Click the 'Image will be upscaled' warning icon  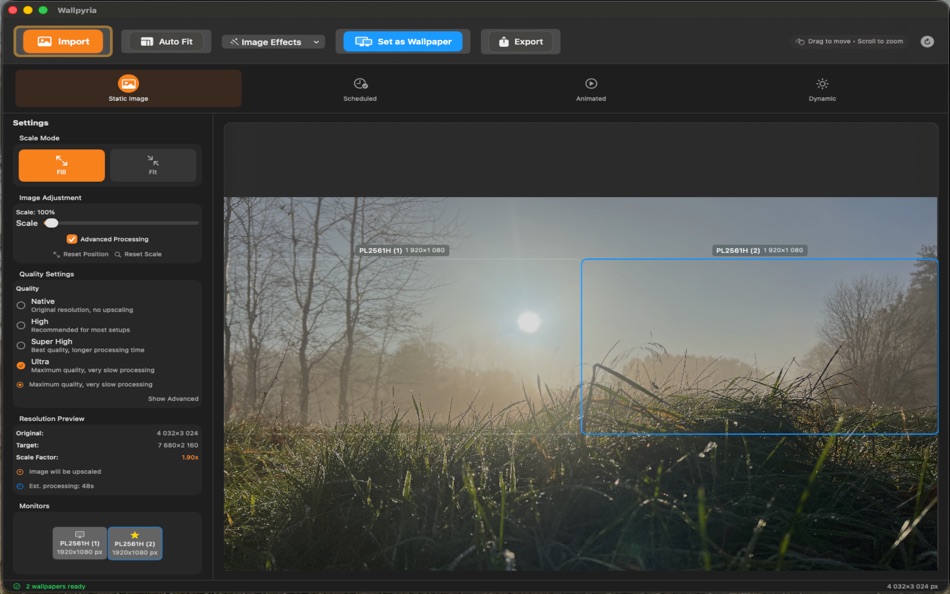pos(20,472)
